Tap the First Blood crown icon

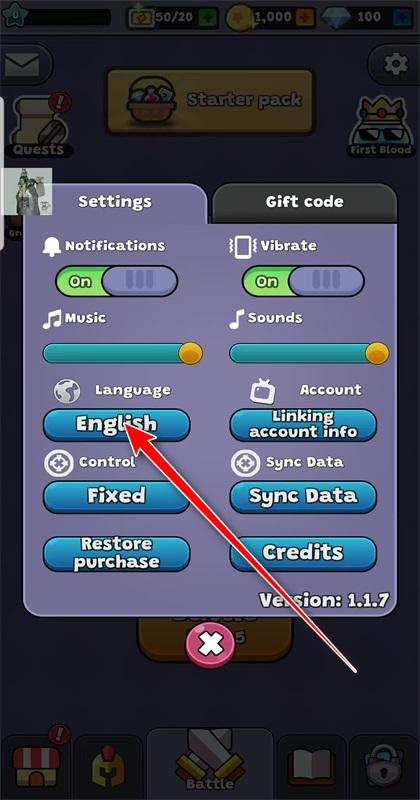[381, 126]
